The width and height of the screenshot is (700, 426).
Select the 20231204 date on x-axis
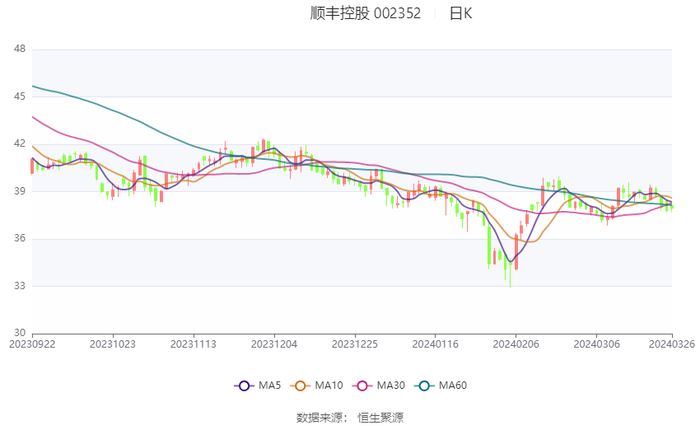coord(274,343)
